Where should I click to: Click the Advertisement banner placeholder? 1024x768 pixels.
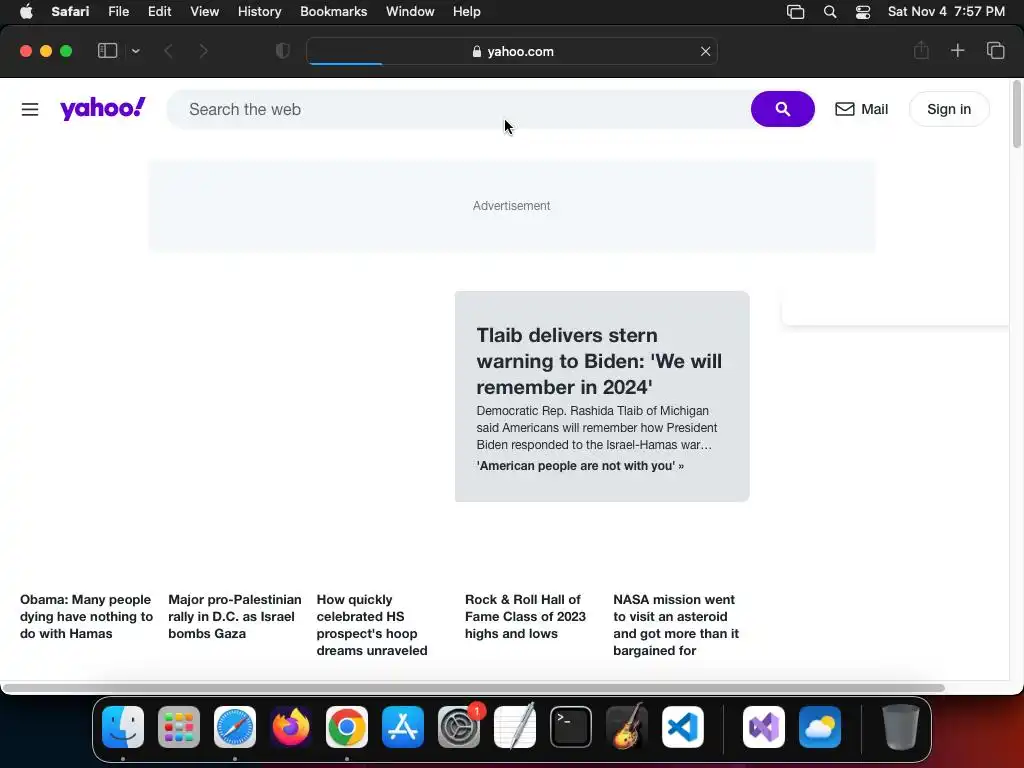[x=511, y=206]
